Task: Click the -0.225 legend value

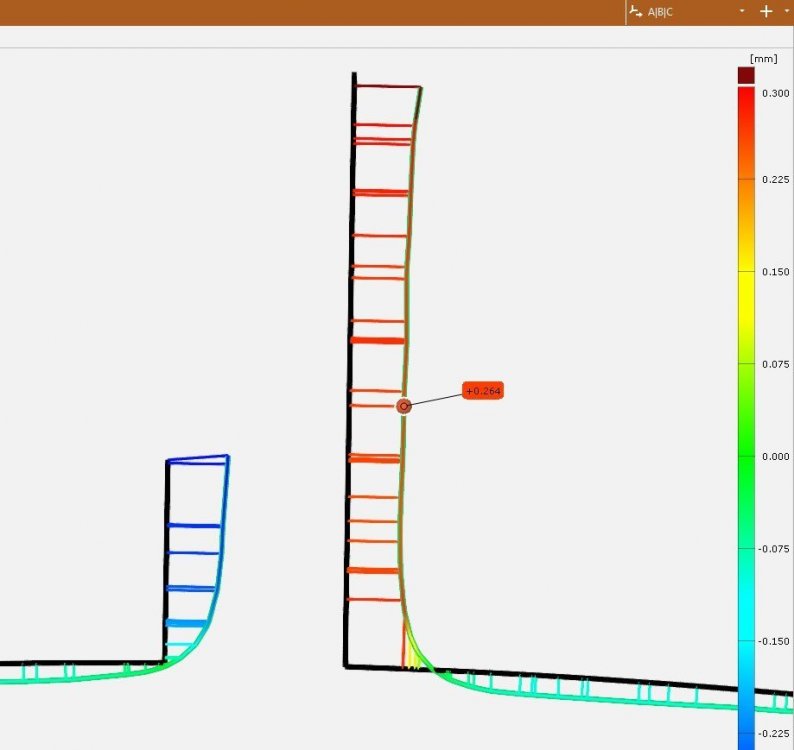Action: [x=775, y=733]
